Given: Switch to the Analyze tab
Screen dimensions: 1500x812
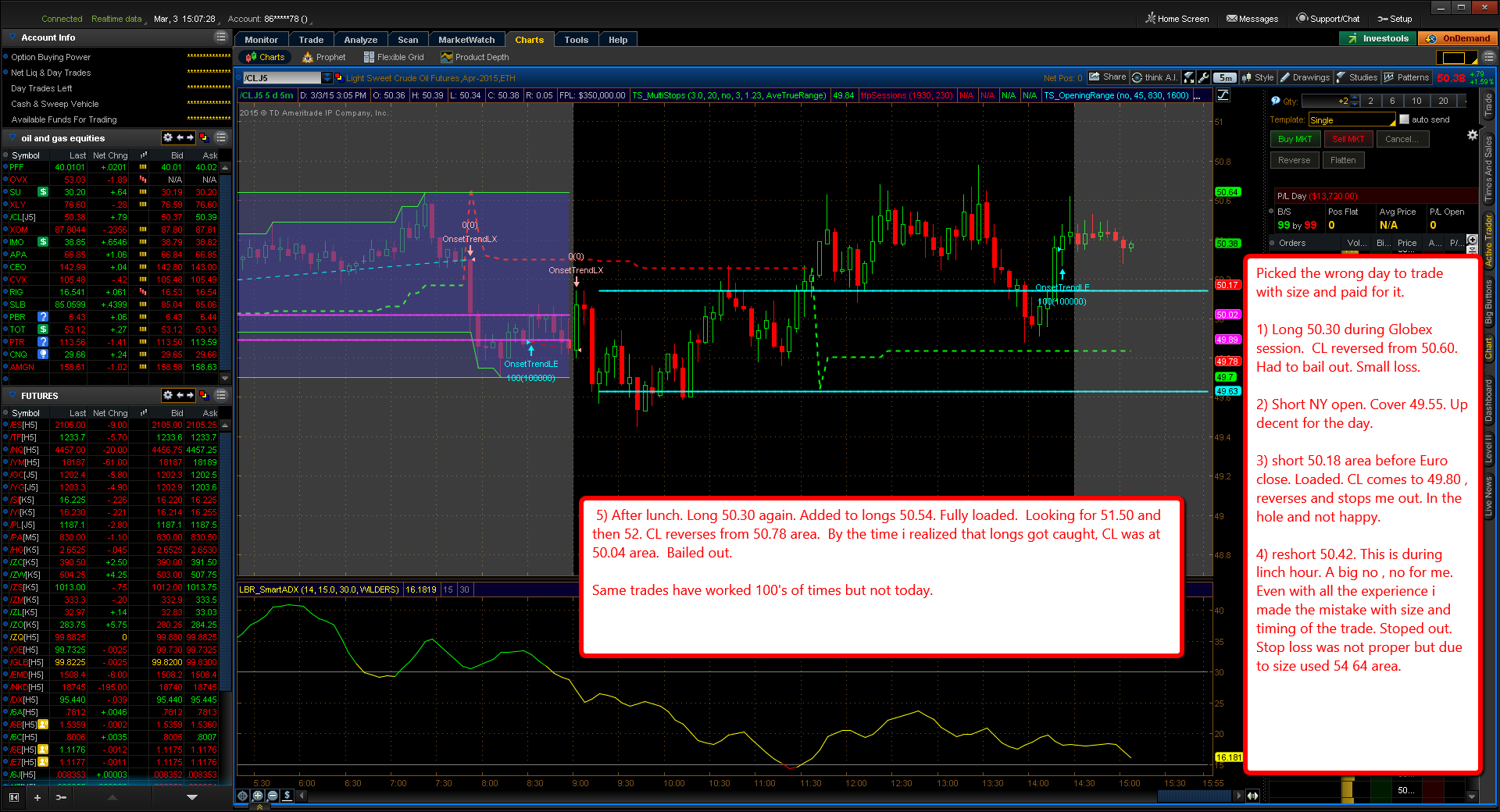Looking at the screenshot, I should (x=361, y=40).
